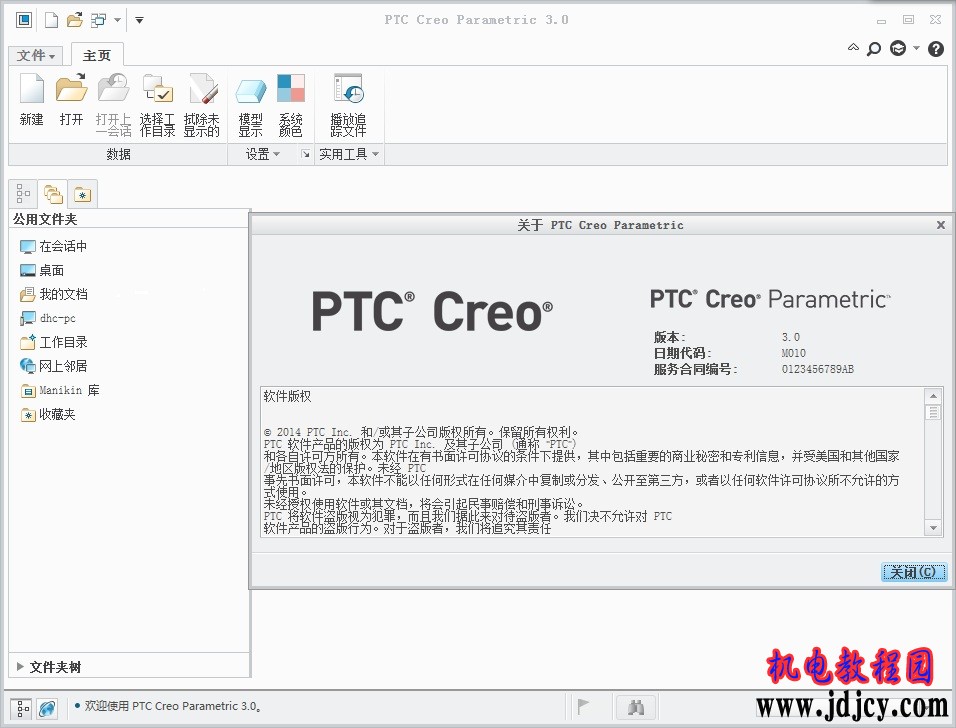The width and height of the screenshot is (956, 728).
Task: Select the Manikin 库 library entry
Action: tap(60, 390)
